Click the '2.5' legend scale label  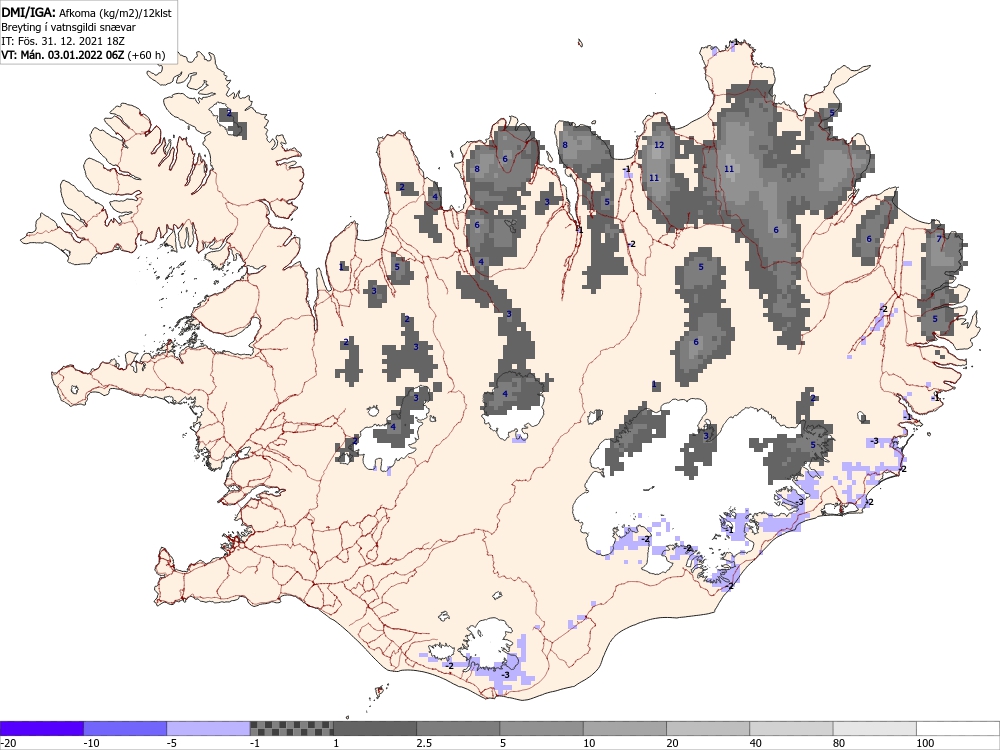tap(424, 743)
